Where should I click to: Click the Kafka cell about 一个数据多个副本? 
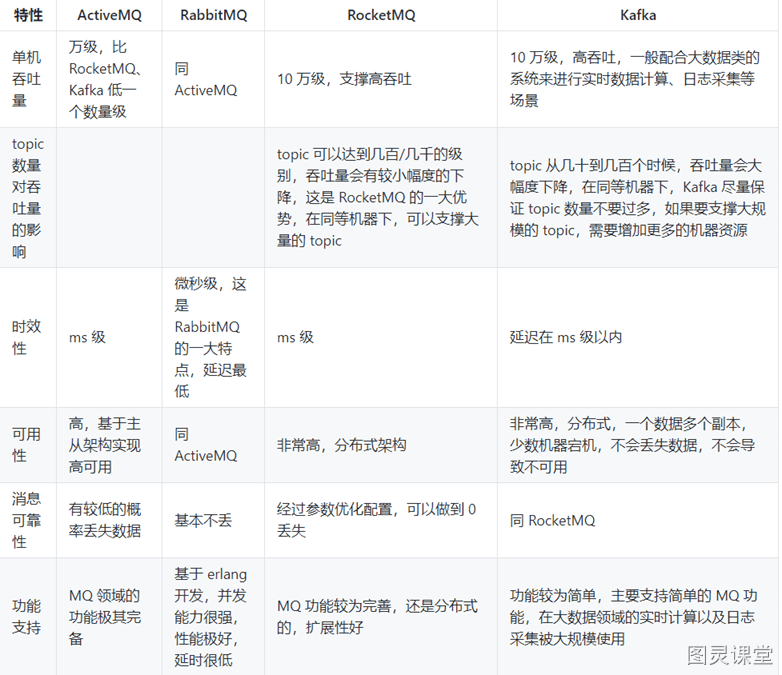point(638,445)
